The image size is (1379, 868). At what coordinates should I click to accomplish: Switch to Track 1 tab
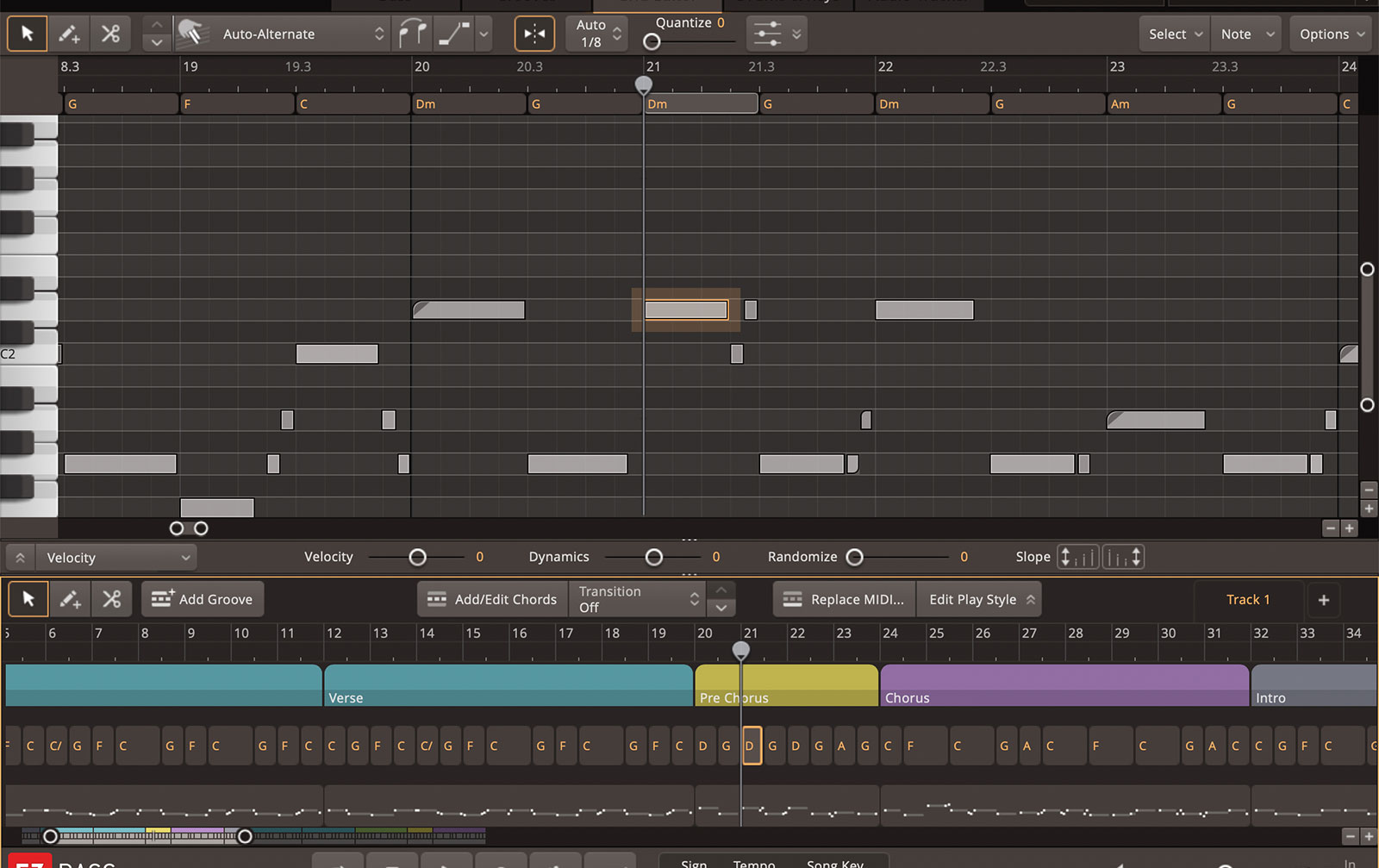tap(1248, 599)
